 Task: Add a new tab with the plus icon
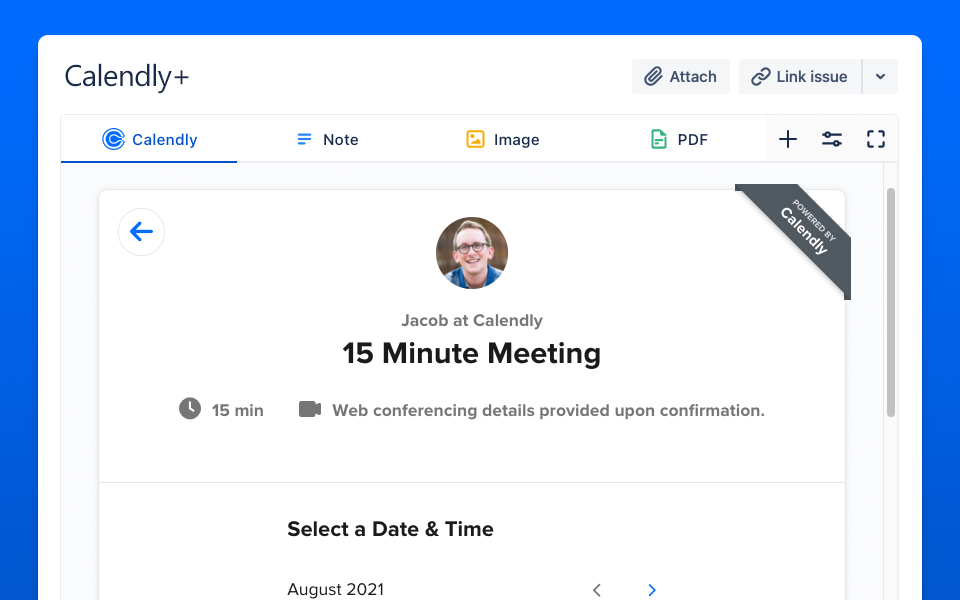pyautogui.click(x=788, y=140)
